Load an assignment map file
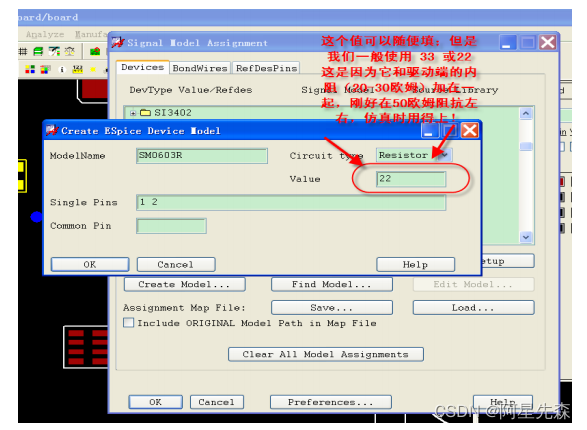Image resolution: width=587 pixels, height=430 pixels. 473,308
